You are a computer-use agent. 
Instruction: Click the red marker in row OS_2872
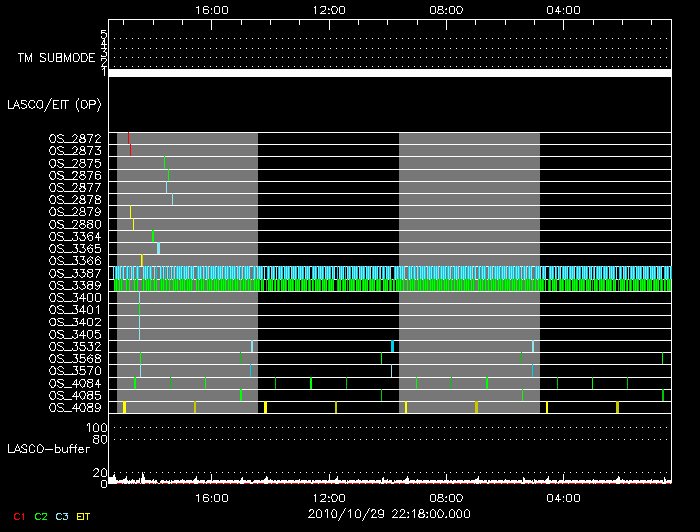tap(128, 138)
